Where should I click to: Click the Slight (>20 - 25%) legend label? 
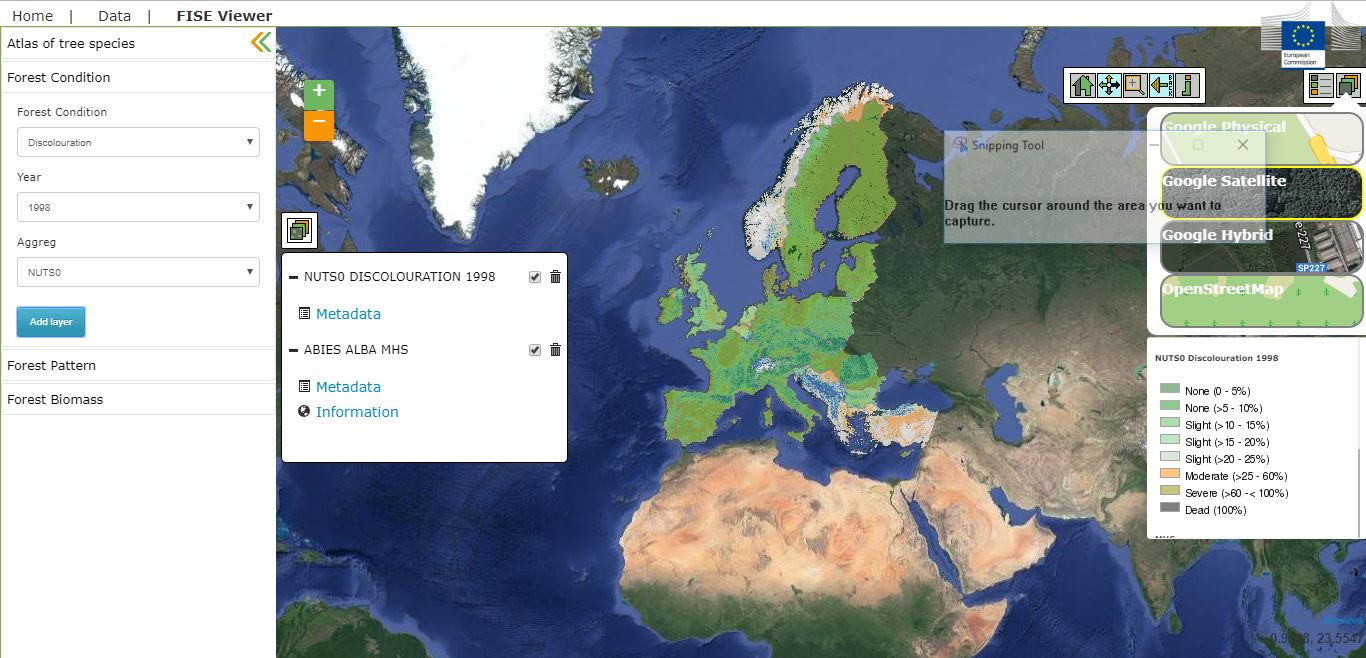click(x=1228, y=459)
